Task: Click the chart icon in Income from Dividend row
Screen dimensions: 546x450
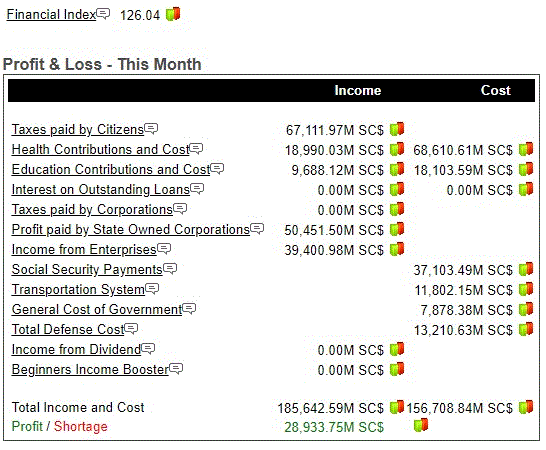Action: [x=397, y=349]
